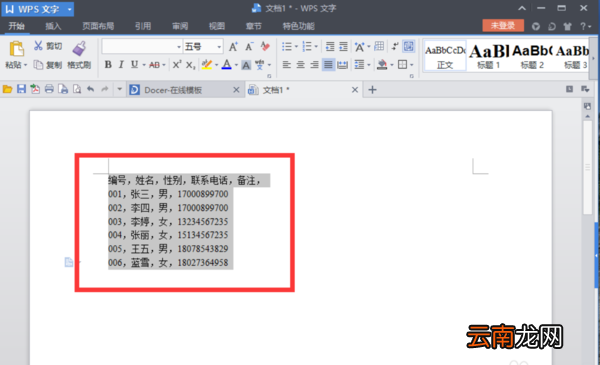
Task: Click the bulleted list icon
Action: point(287,47)
